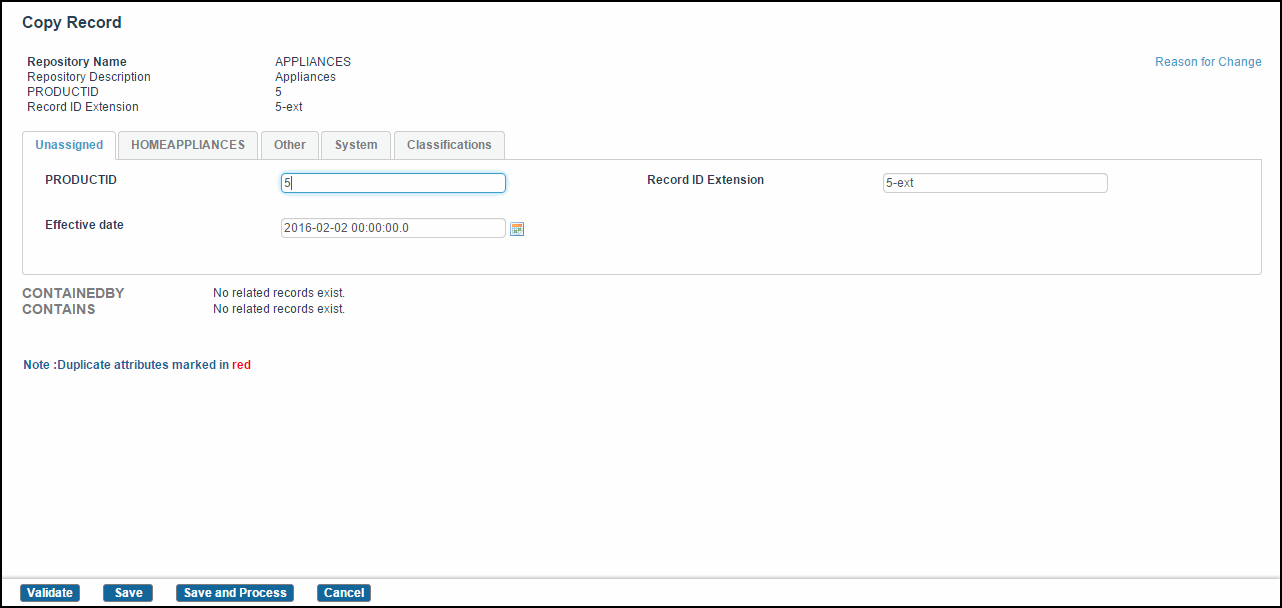The height and width of the screenshot is (608, 1282).
Task: Click the Reason for Change link
Action: (1208, 62)
